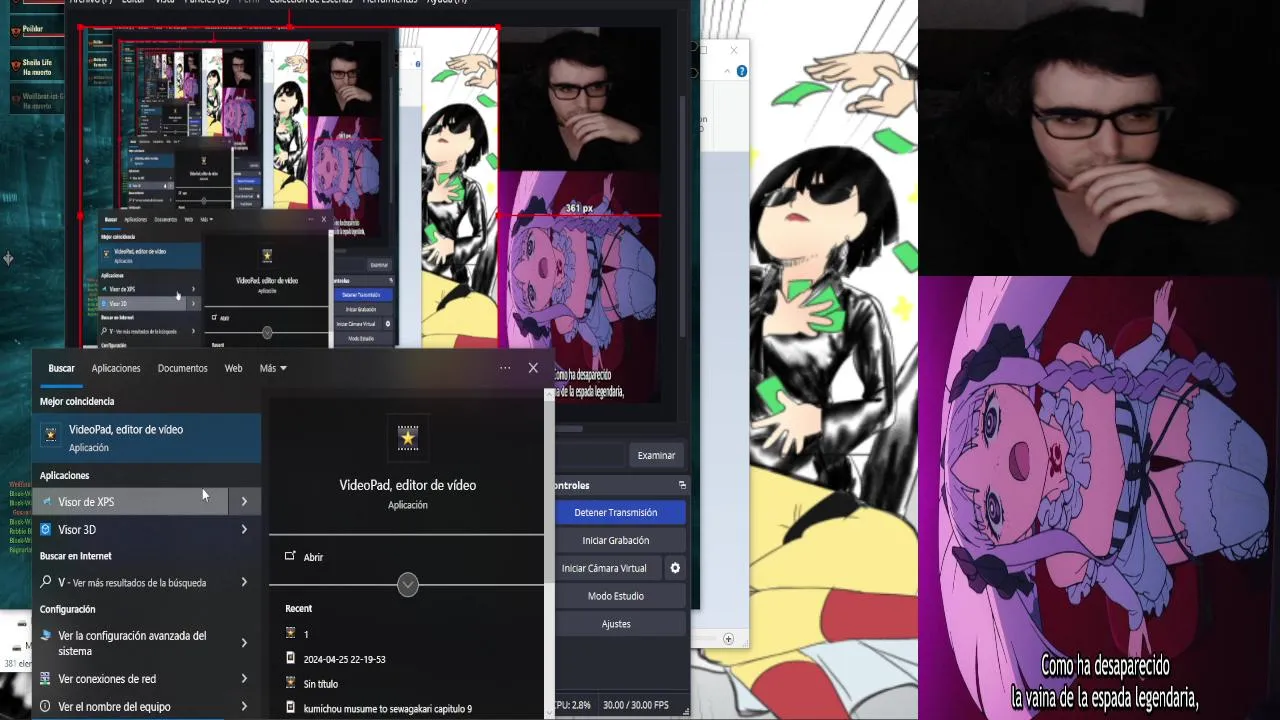
Task: Click the Ver conexiones de red icon
Action: 46,679
